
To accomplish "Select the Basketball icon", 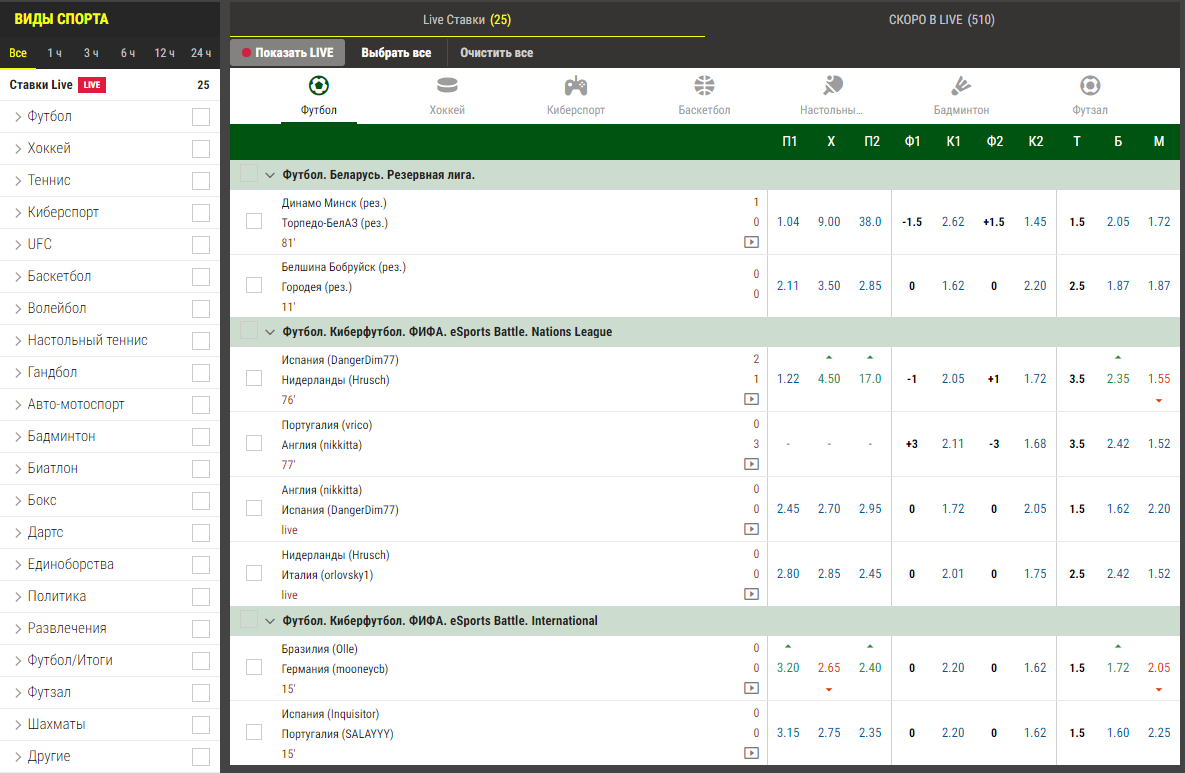I will 704,86.
